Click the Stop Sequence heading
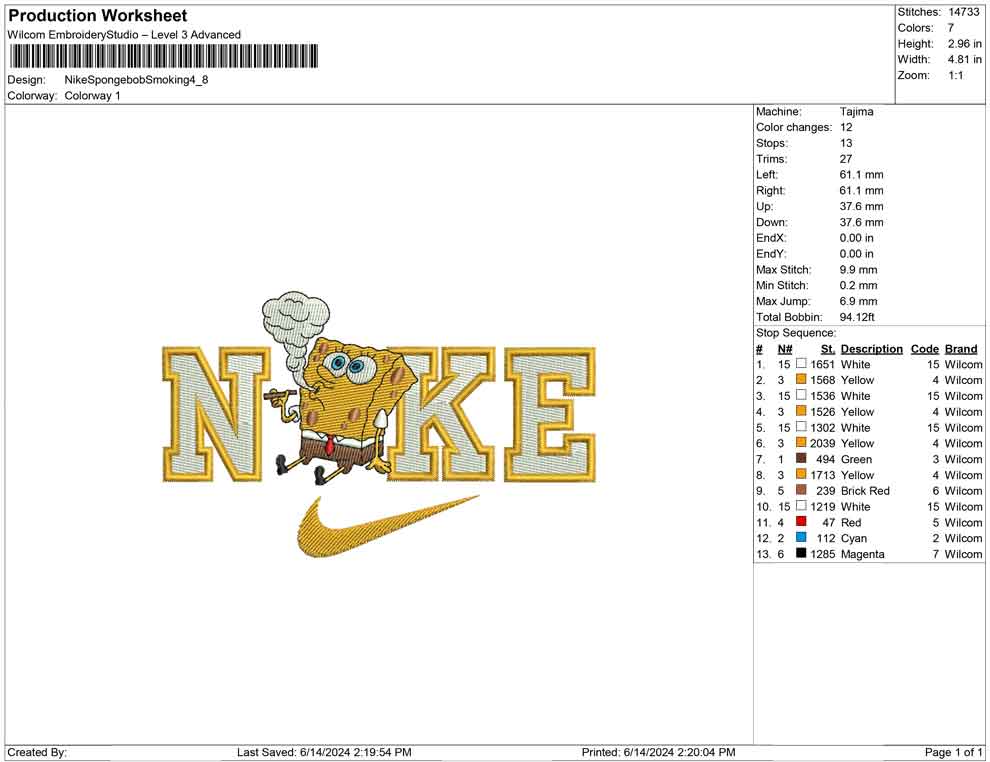 coord(796,333)
